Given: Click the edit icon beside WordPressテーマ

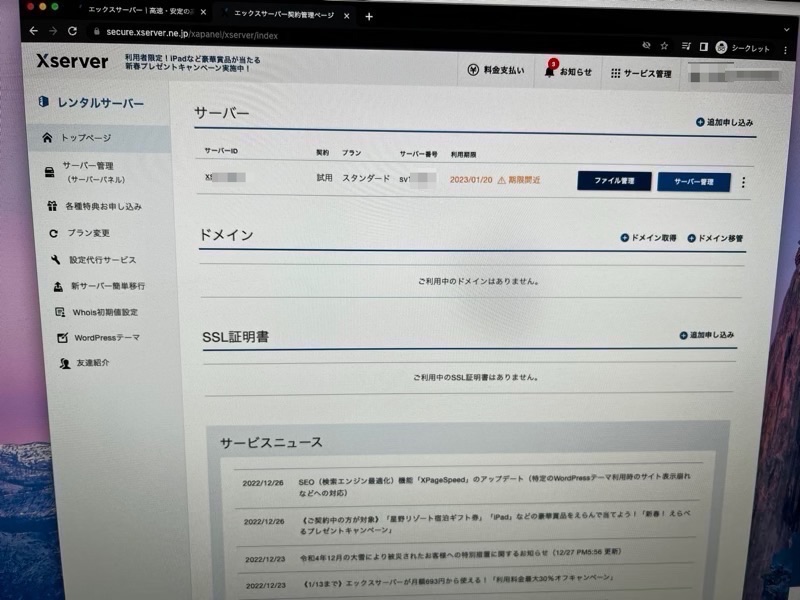Looking at the screenshot, I should pos(62,337).
